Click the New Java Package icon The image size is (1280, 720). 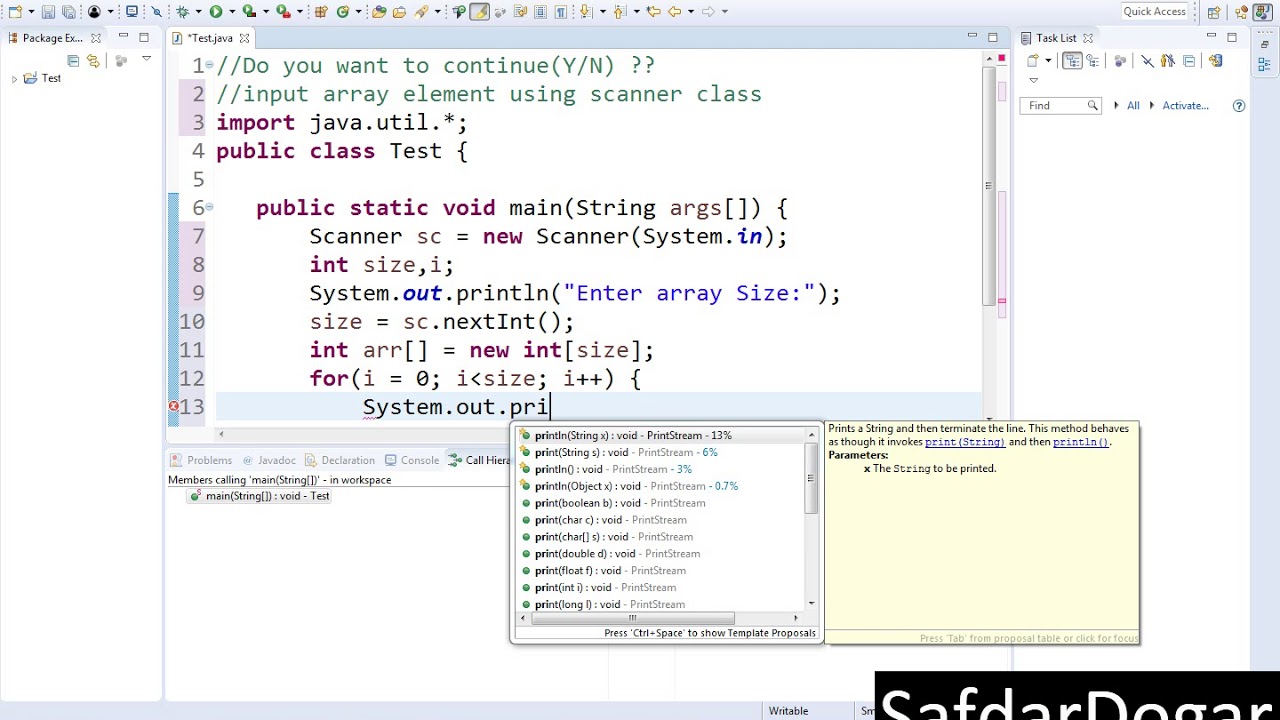coord(321,12)
